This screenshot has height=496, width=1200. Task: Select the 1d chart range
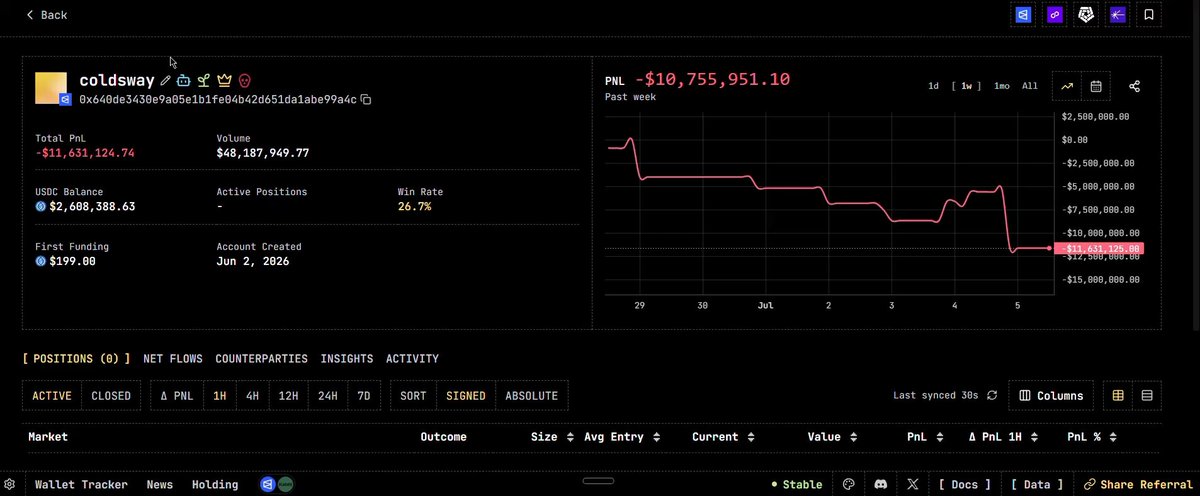(933, 86)
